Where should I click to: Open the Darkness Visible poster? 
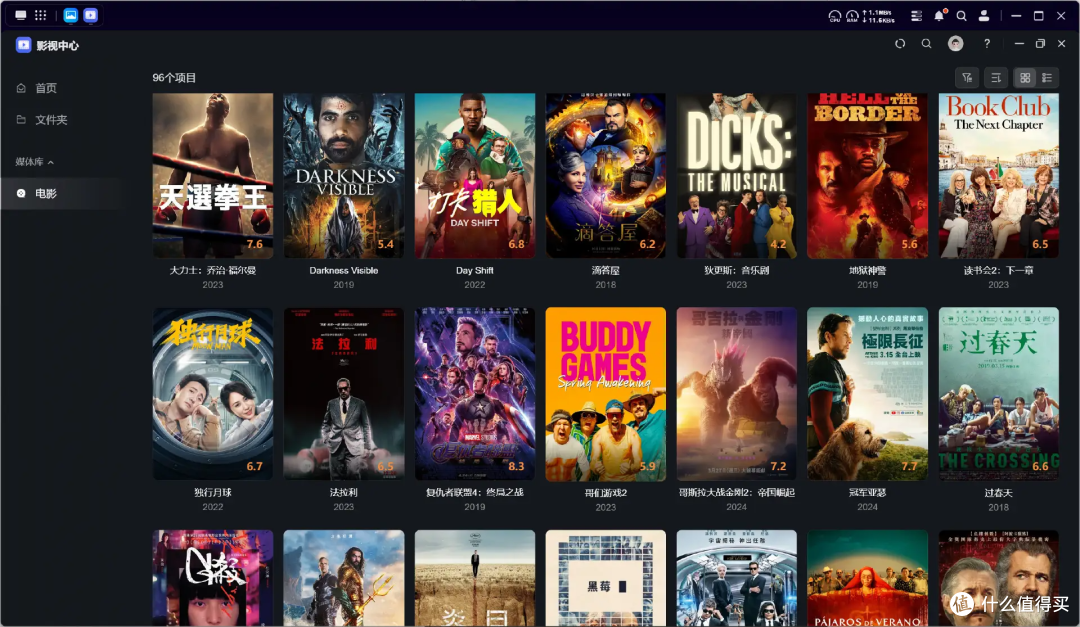click(344, 176)
